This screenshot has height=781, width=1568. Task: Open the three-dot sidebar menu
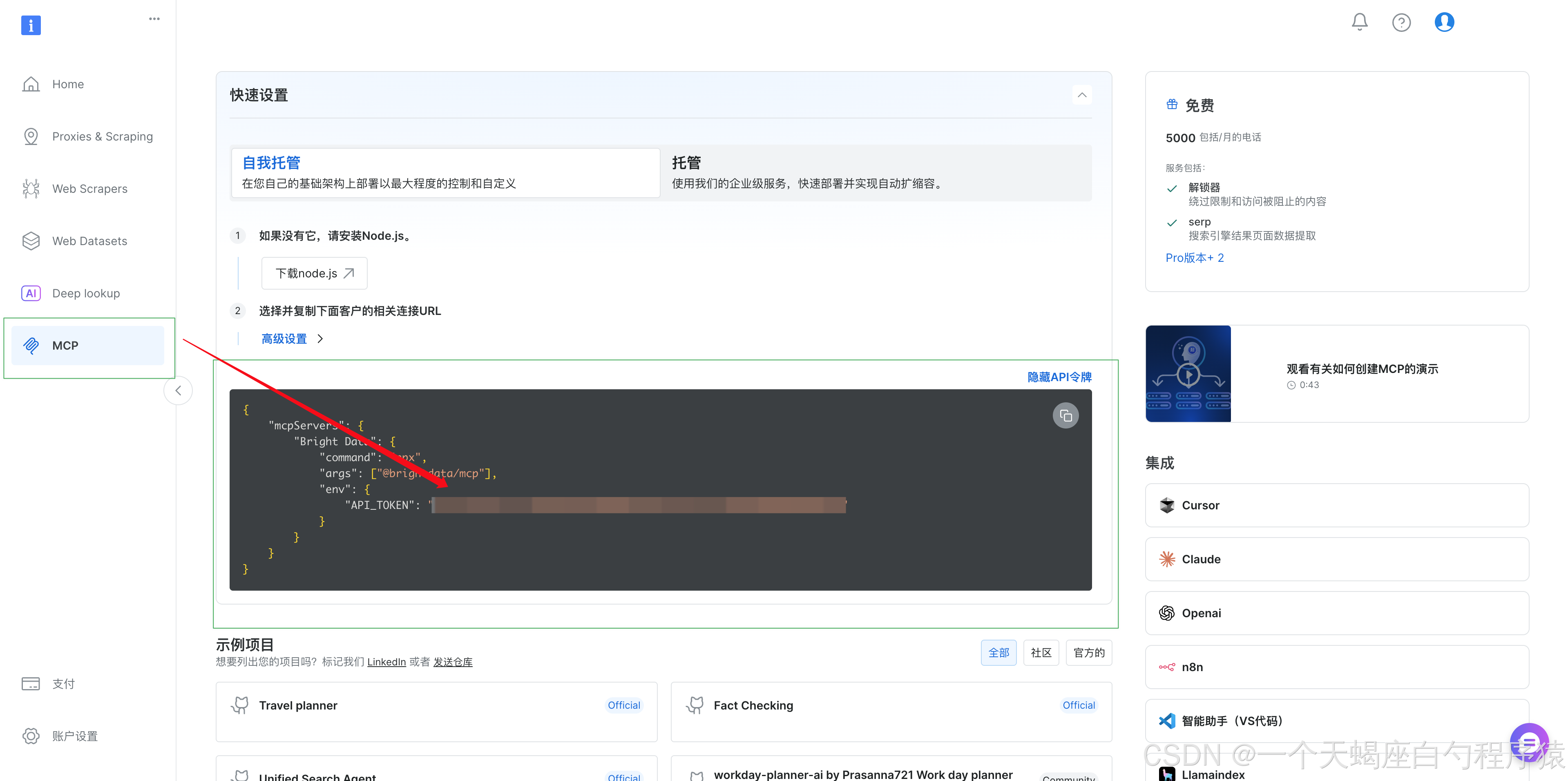[x=154, y=19]
